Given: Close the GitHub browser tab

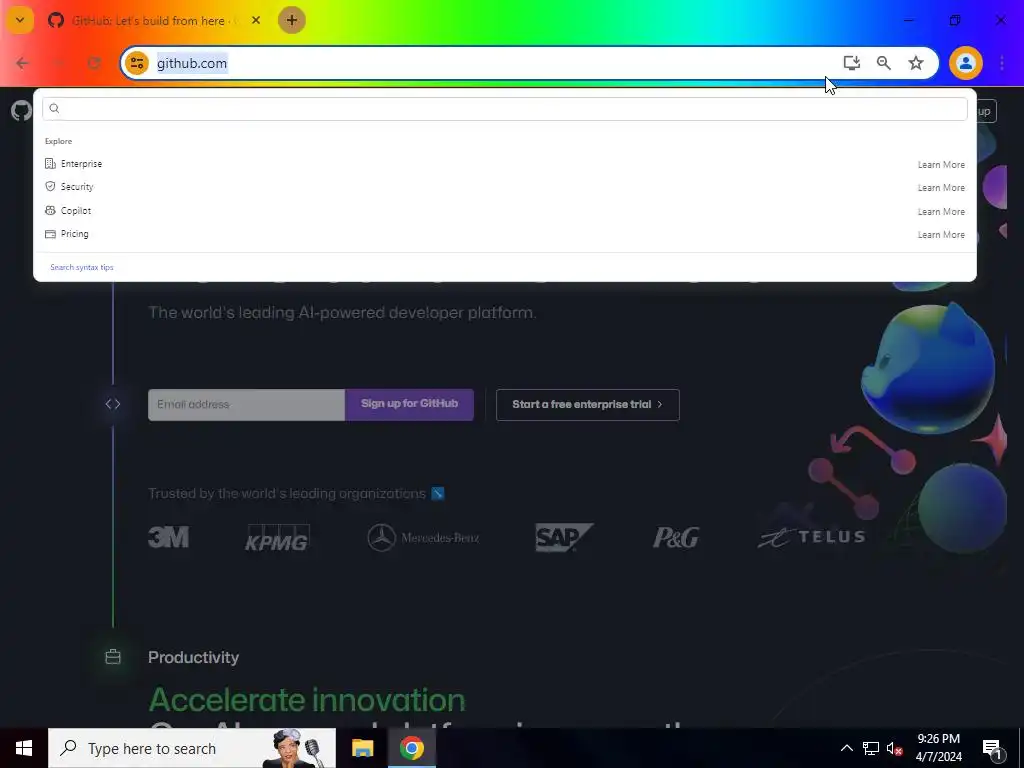Looking at the screenshot, I should click(256, 20).
